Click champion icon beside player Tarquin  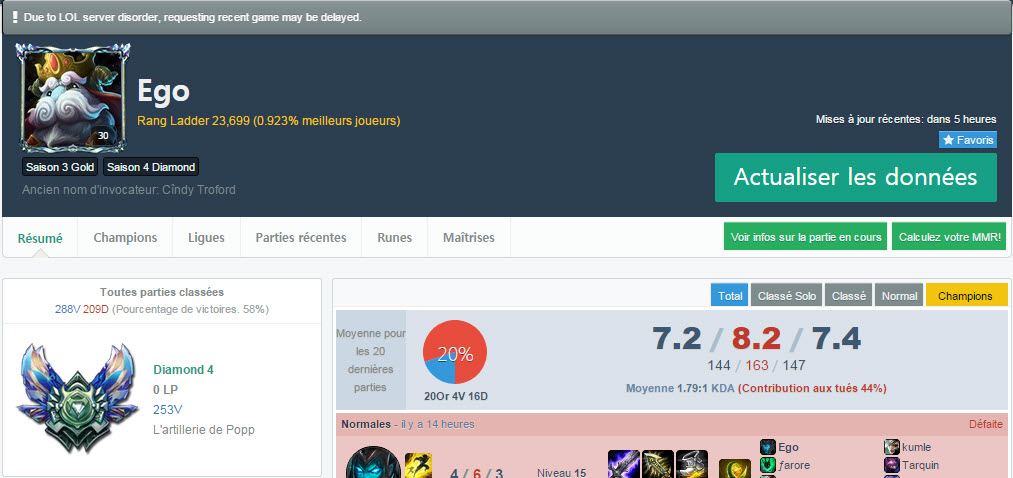[892, 465]
